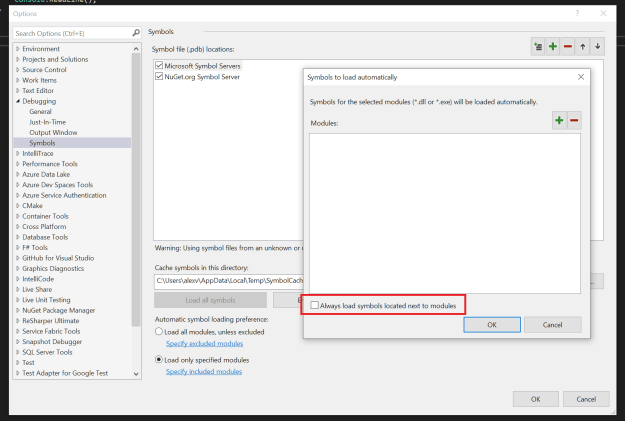The height and width of the screenshot is (421, 625).
Task: Click the green add symbol location icon
Action: coord(553,47)
